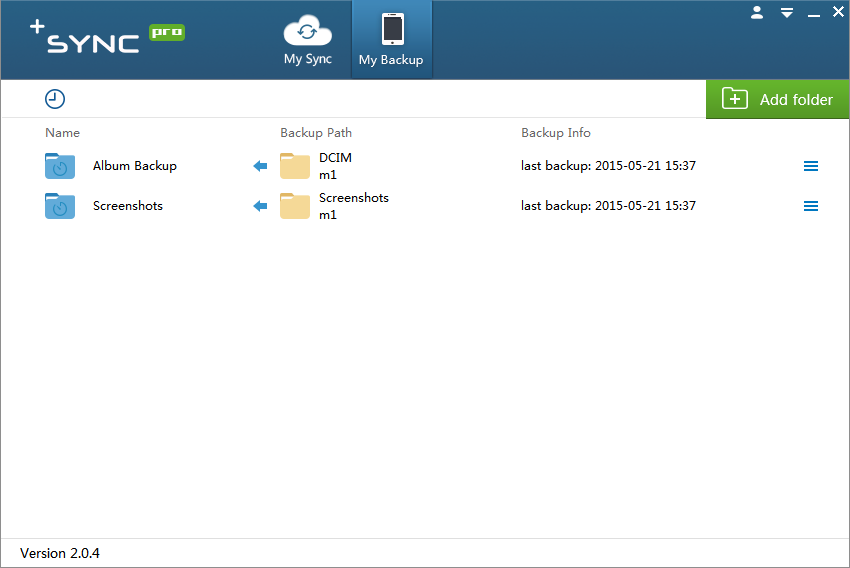Select the Screenshots entry name
This screenshot has width=850, height=568.
click(128, 206)
